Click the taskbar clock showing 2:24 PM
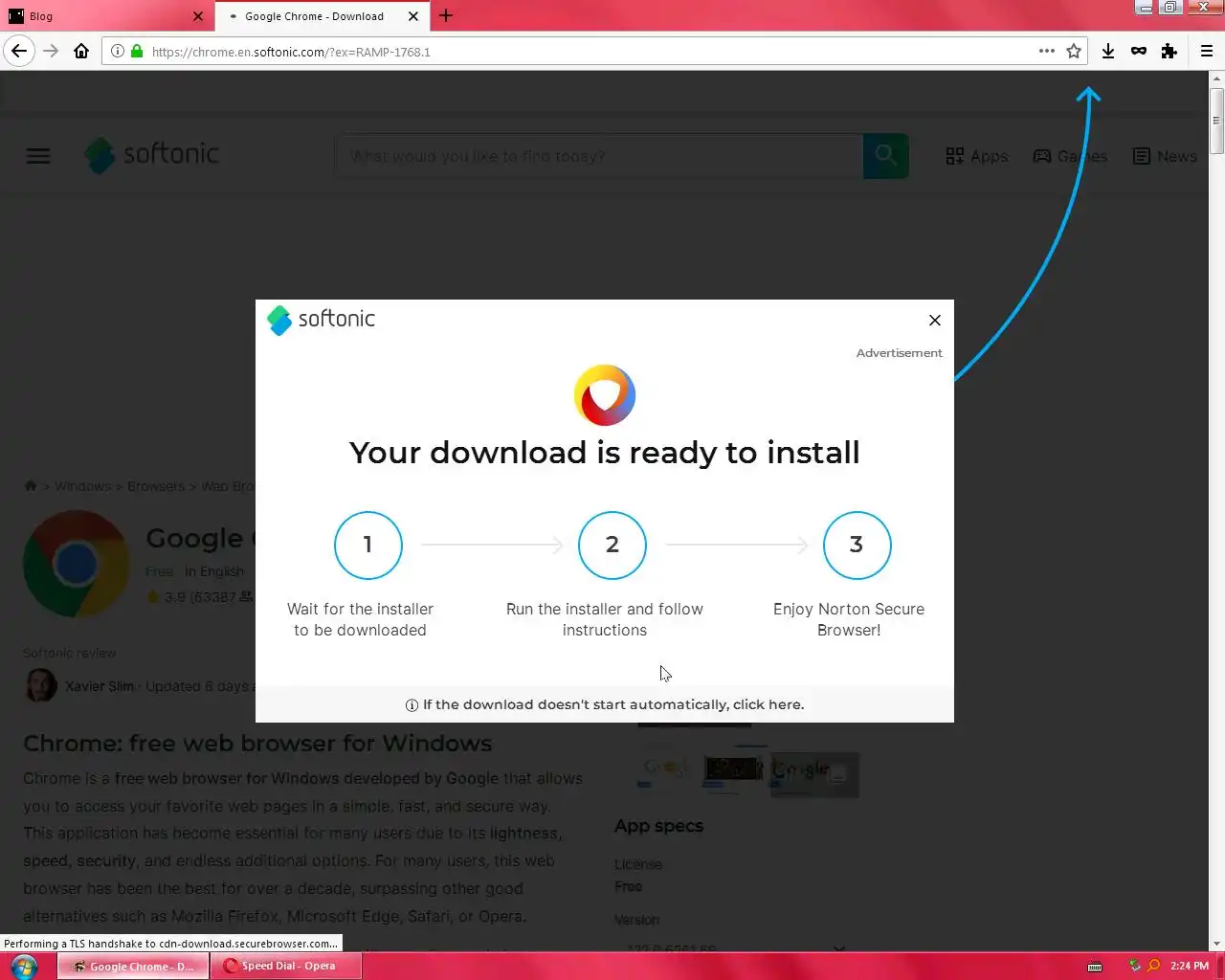The height and width of the screenshot is (980, 1225). [x=1190, y=967]
